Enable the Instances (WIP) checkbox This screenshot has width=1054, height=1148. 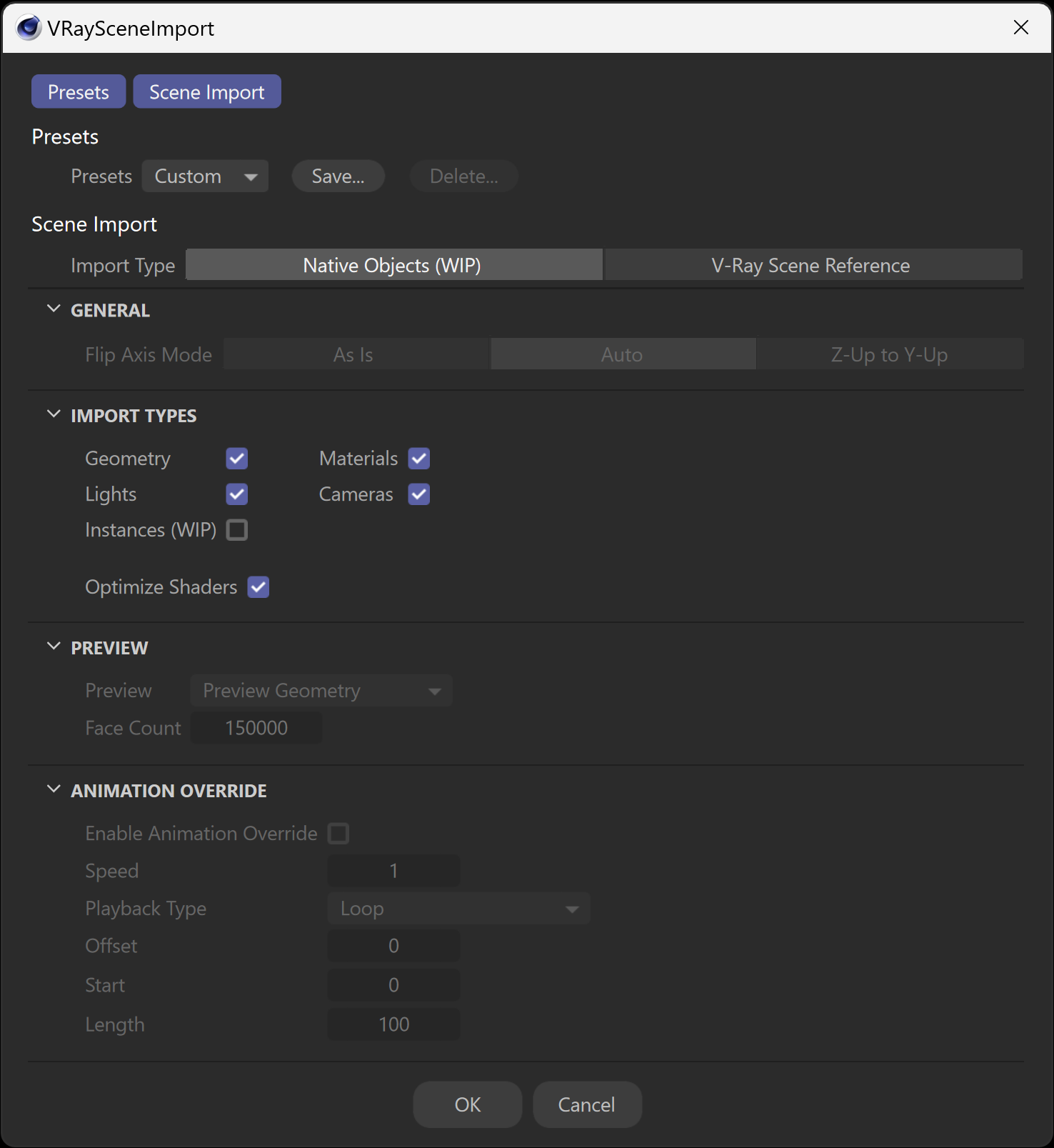237,530
